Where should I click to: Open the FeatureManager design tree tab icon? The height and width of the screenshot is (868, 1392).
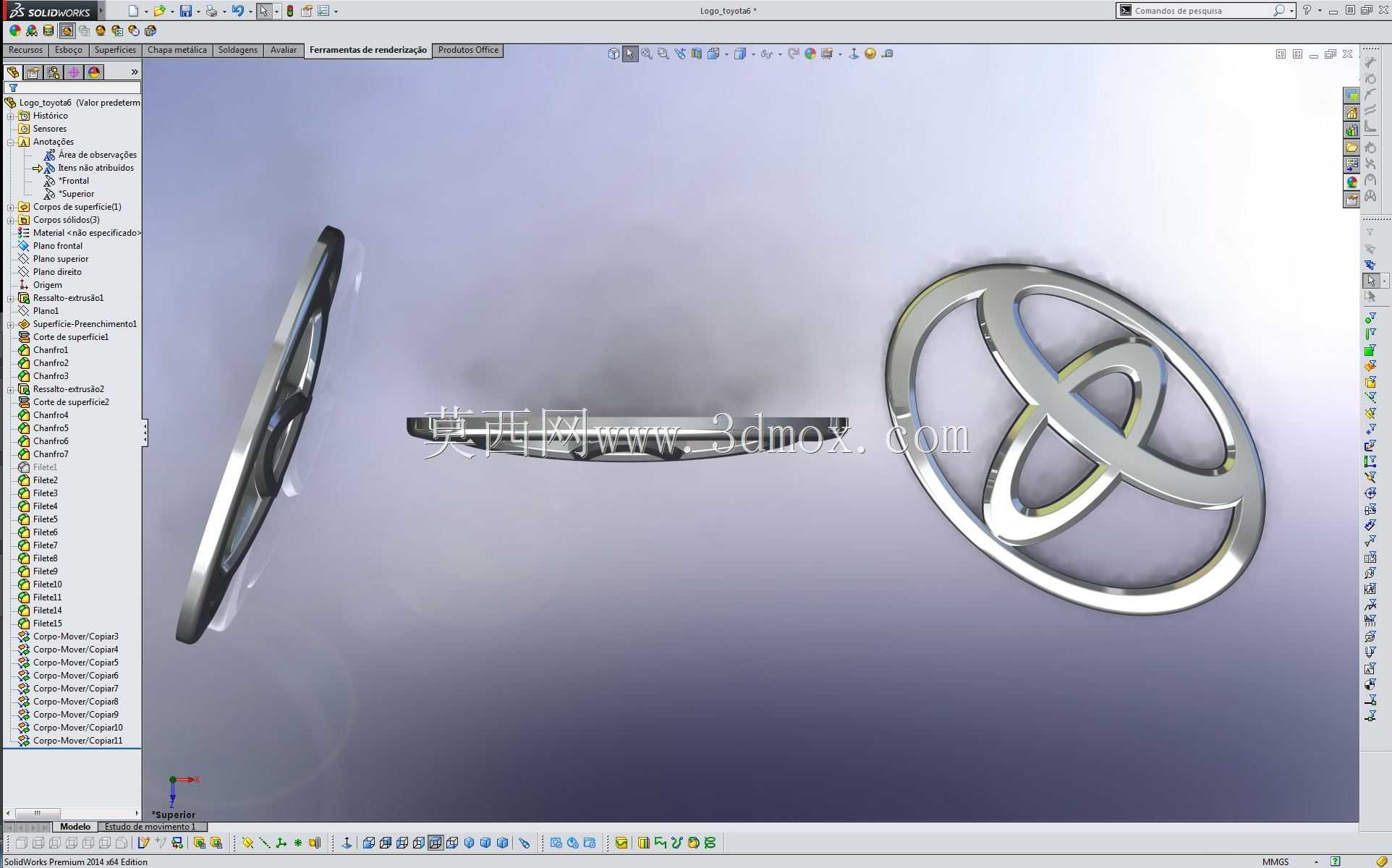click(13, 72)
